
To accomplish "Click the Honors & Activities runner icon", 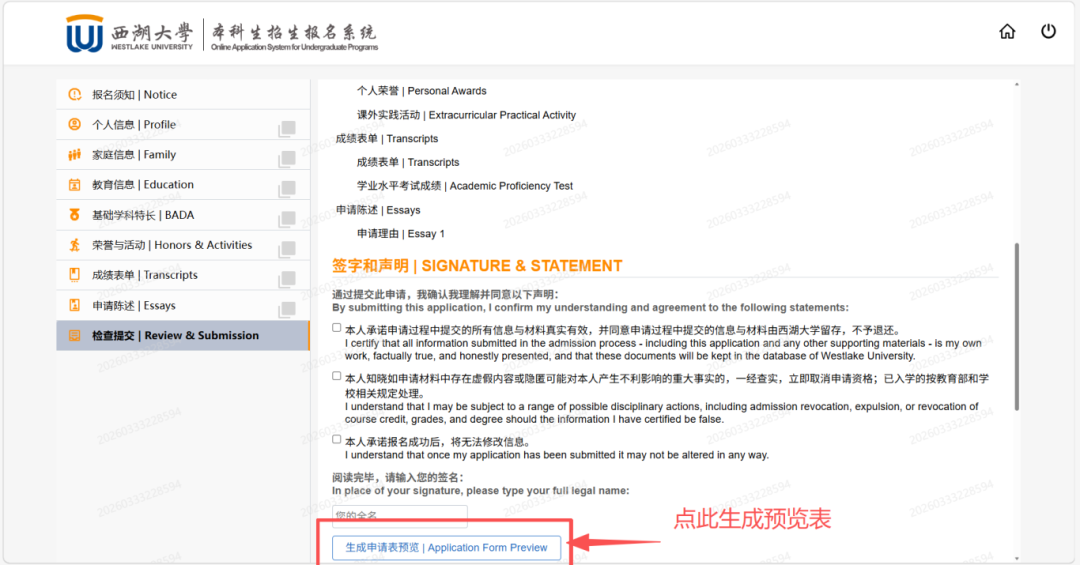I will (74, 245).
